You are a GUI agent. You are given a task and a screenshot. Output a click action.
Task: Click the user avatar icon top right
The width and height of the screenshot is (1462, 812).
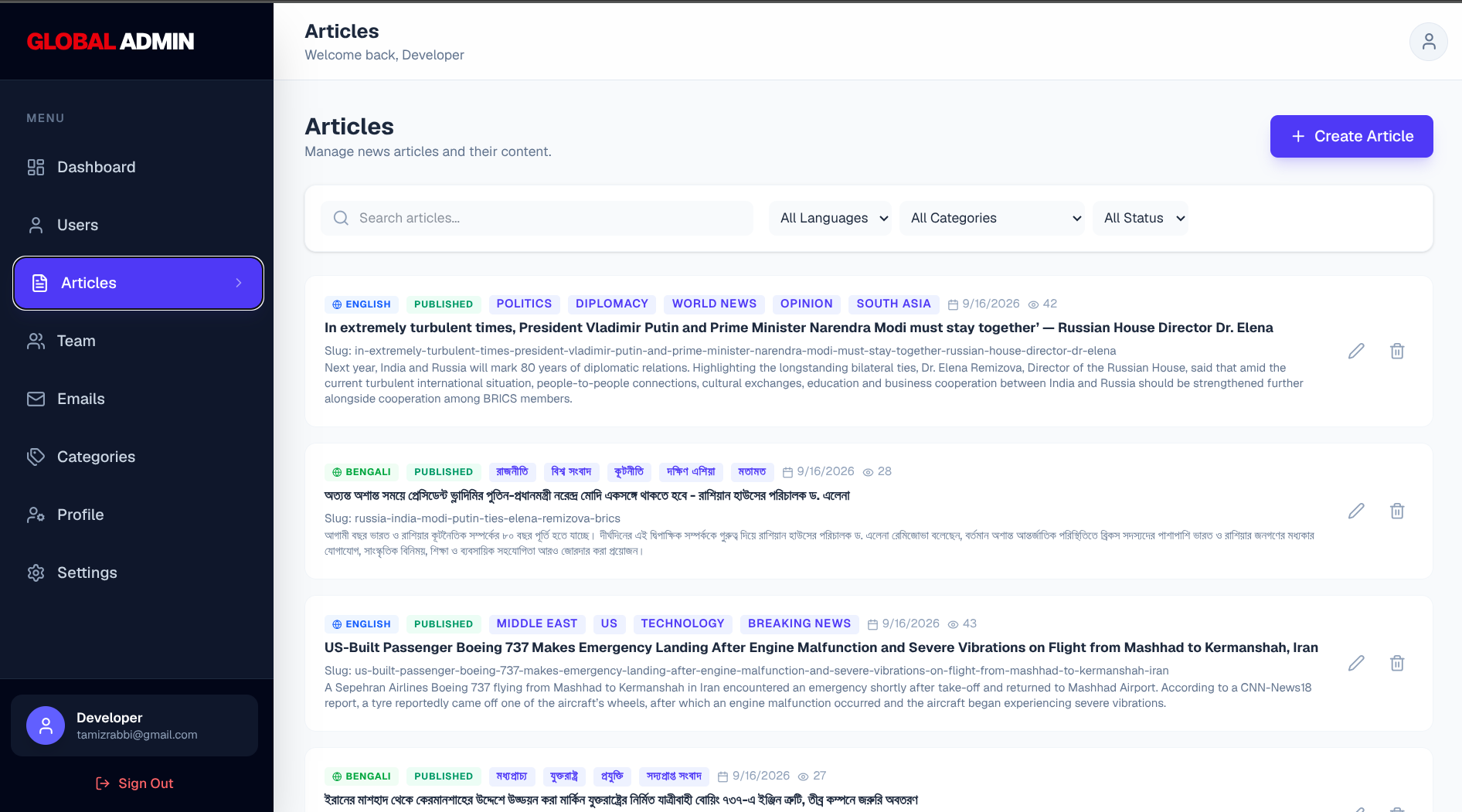pyautogui.click(x=1428, y=42)
